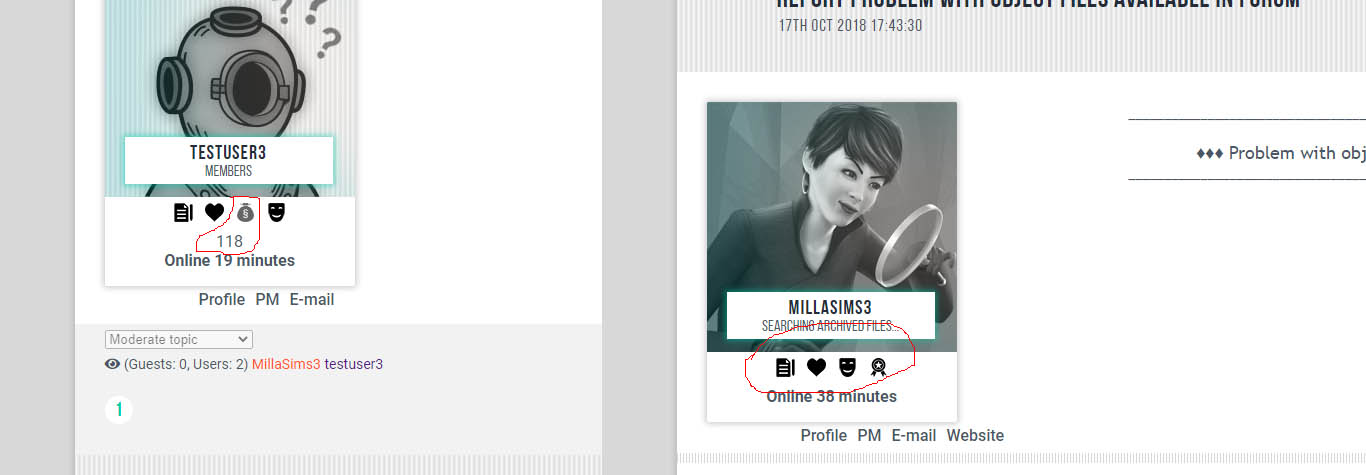Click the heart icon under testuser3
This screenshot has width=1366, height=475.
coord(214,212)
